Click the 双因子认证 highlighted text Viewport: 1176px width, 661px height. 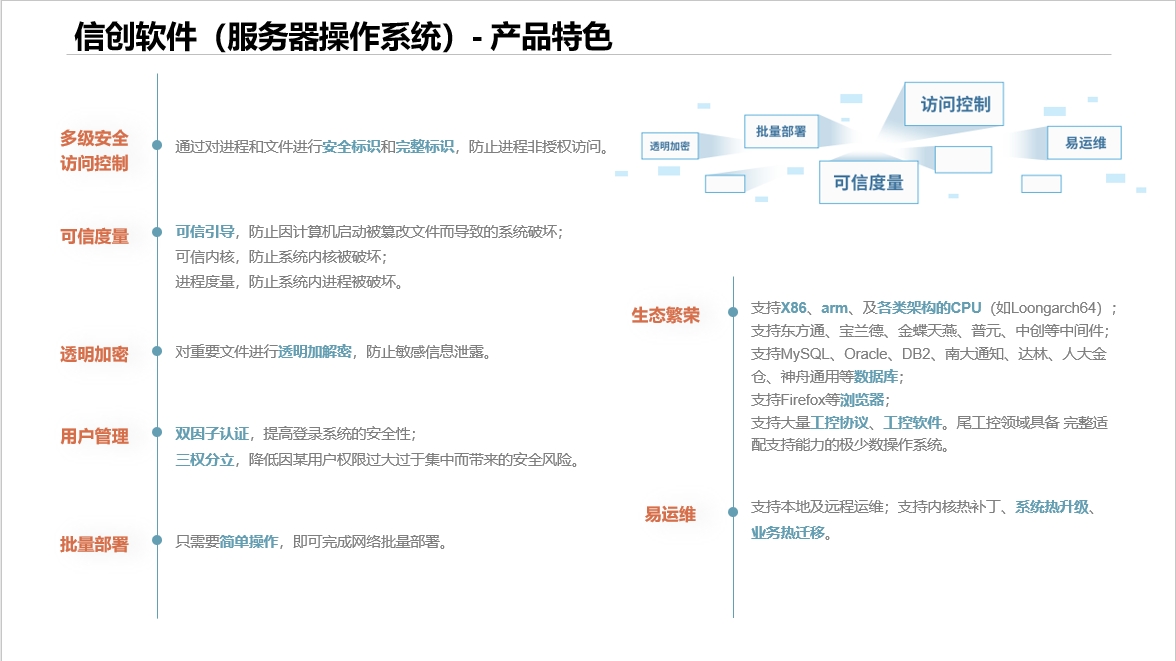(212, 433)
